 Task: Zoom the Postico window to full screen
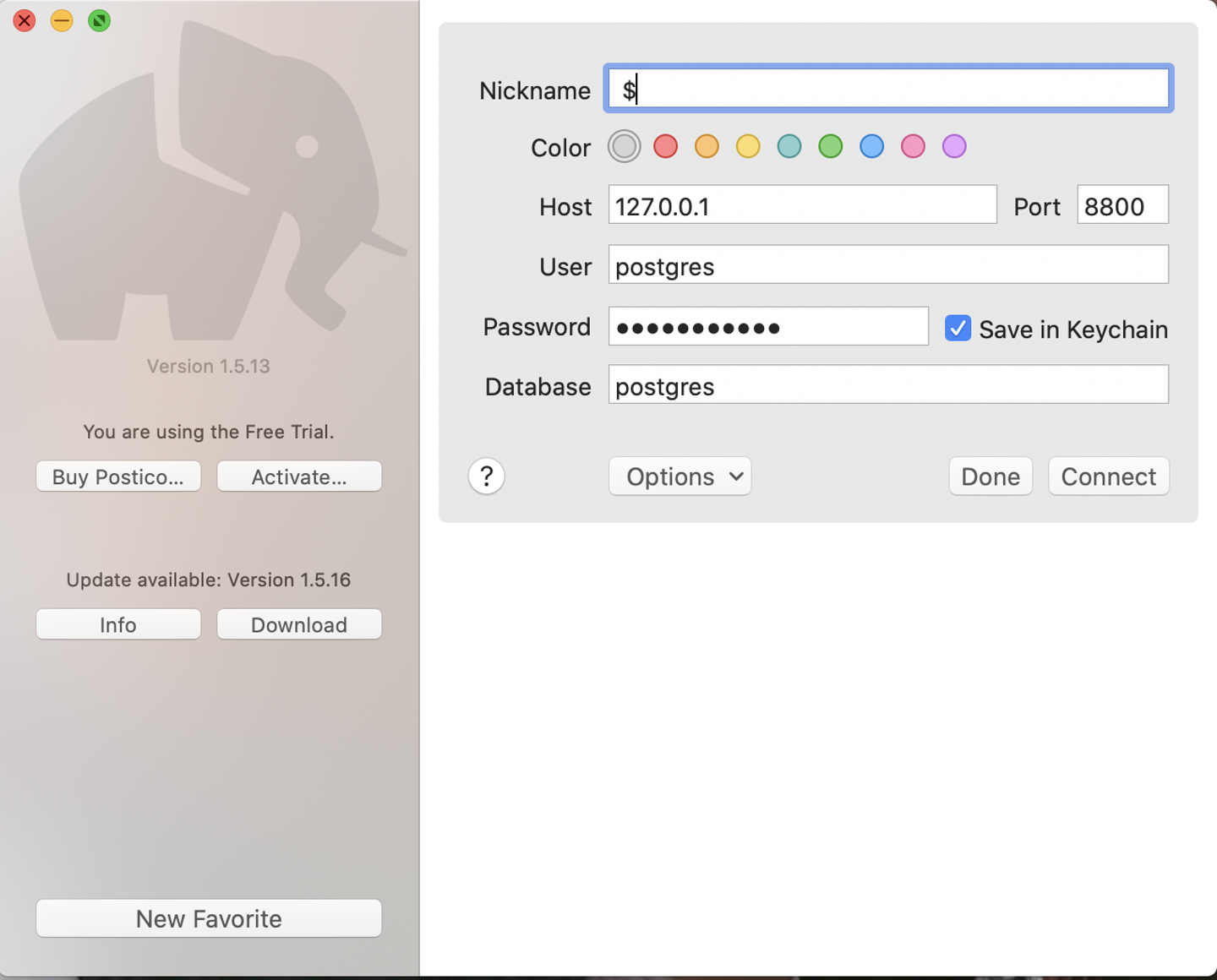click(99, 20)
